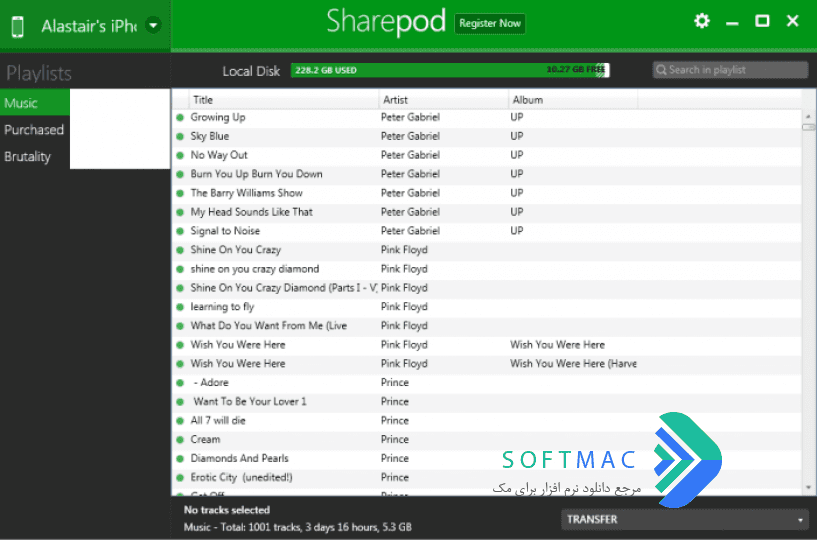The height and width of the screenshot is (540, 817).
Task: Click the green dot beside - Adore
Action: (x=180, y=383)
